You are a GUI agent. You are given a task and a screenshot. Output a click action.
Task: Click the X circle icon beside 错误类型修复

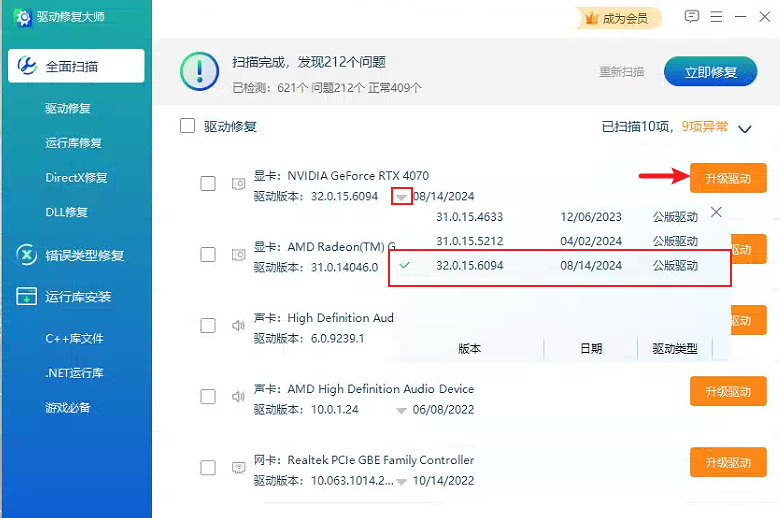tap(26, 255)
